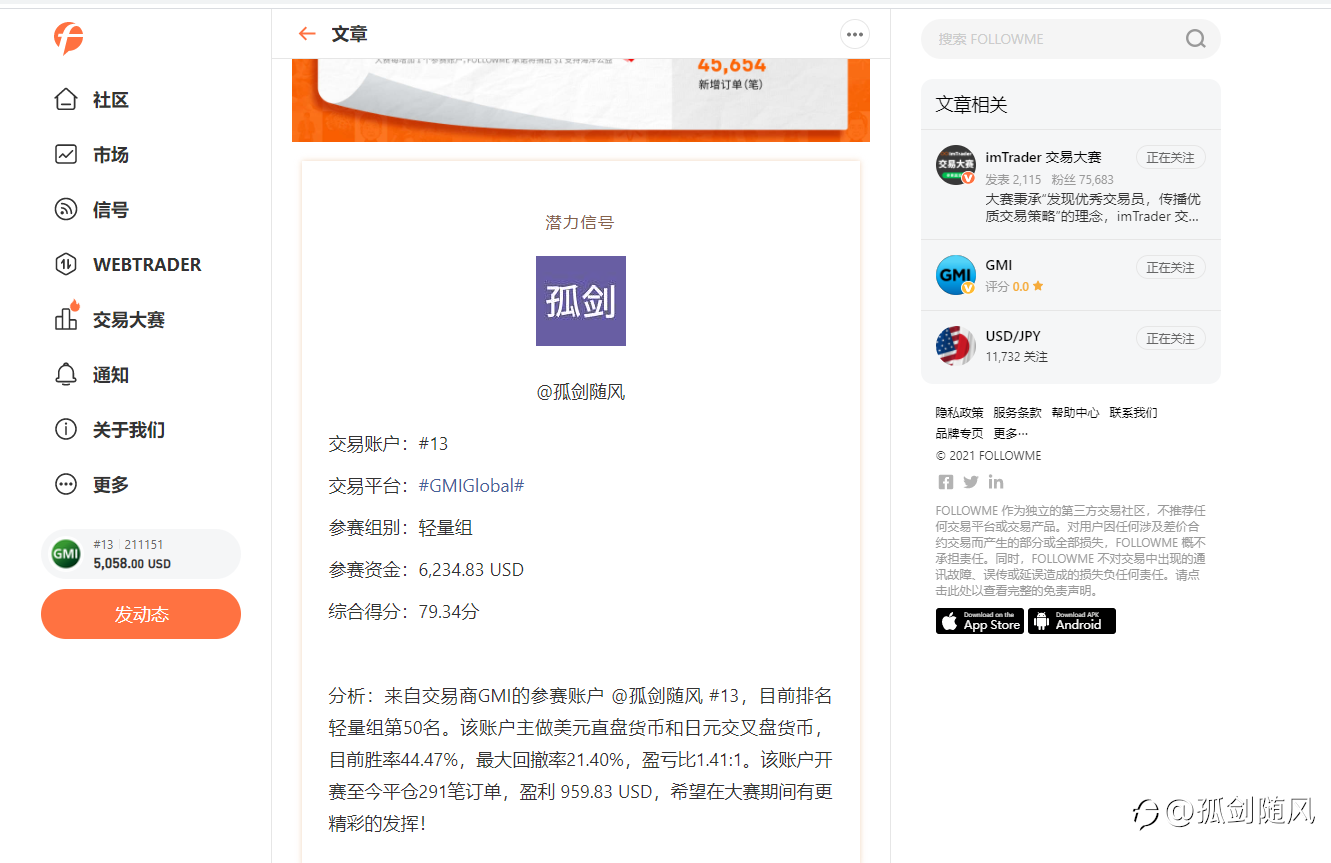Open the 交易大赛 contest icon
Image resolution: width=1331 pixels, height=863 pixels.
(x=66, y=318)
